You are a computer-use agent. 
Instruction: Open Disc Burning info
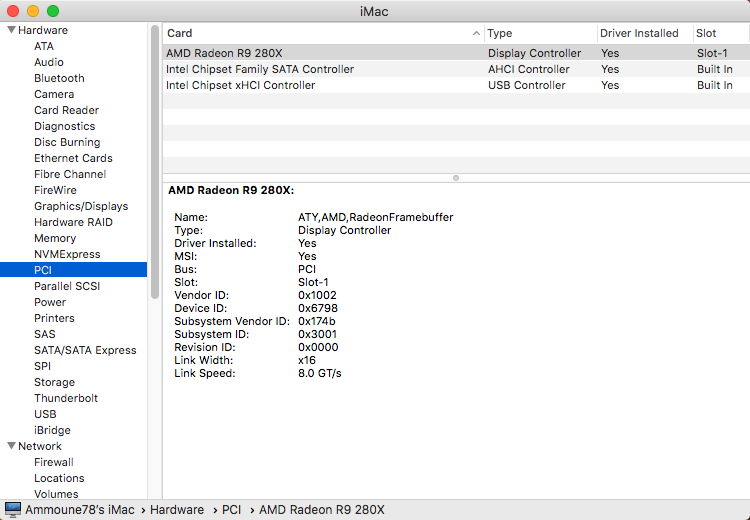coord(67,142)
